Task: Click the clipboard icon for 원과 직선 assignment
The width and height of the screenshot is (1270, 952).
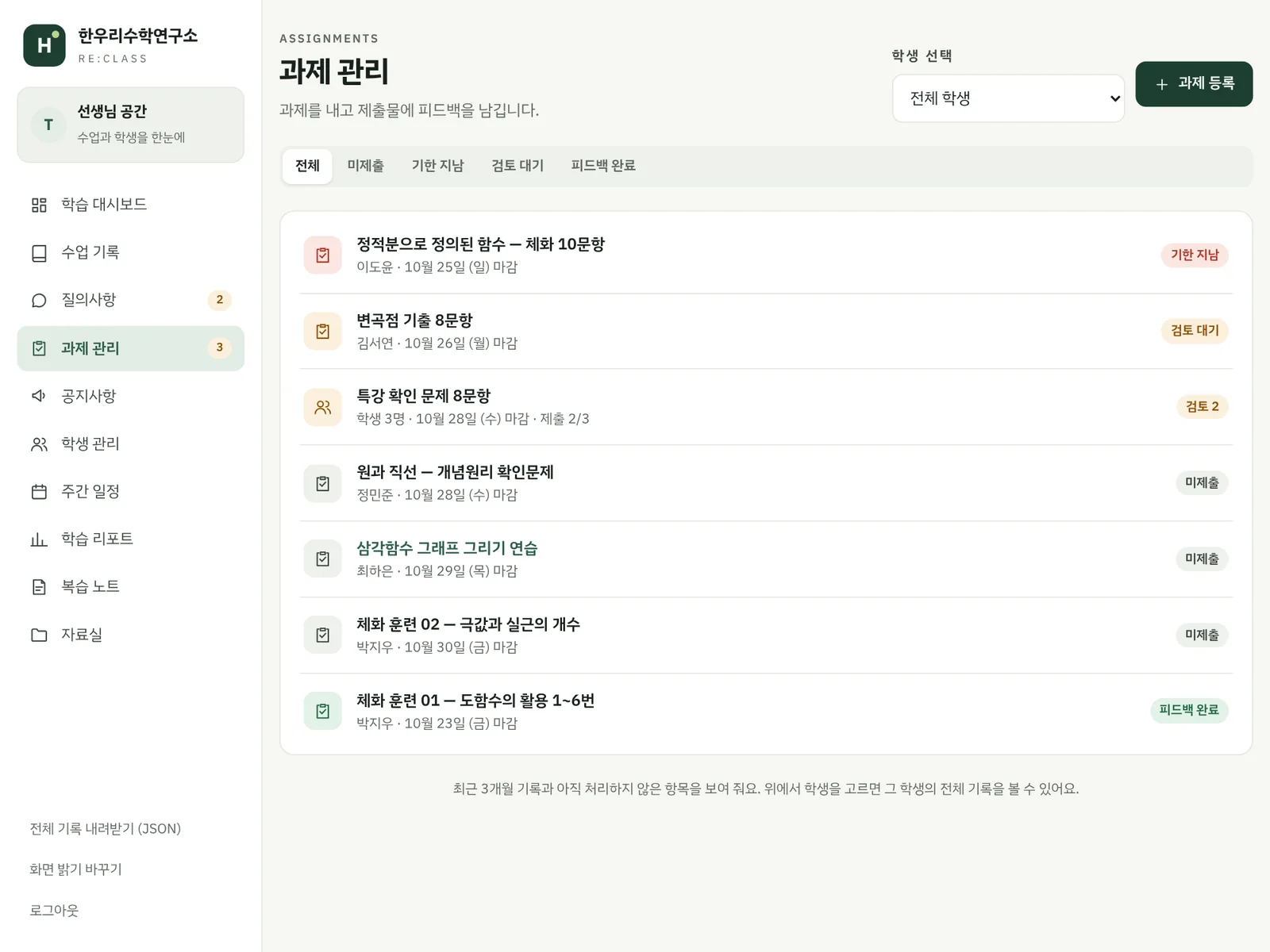Action: pos(323,483)
